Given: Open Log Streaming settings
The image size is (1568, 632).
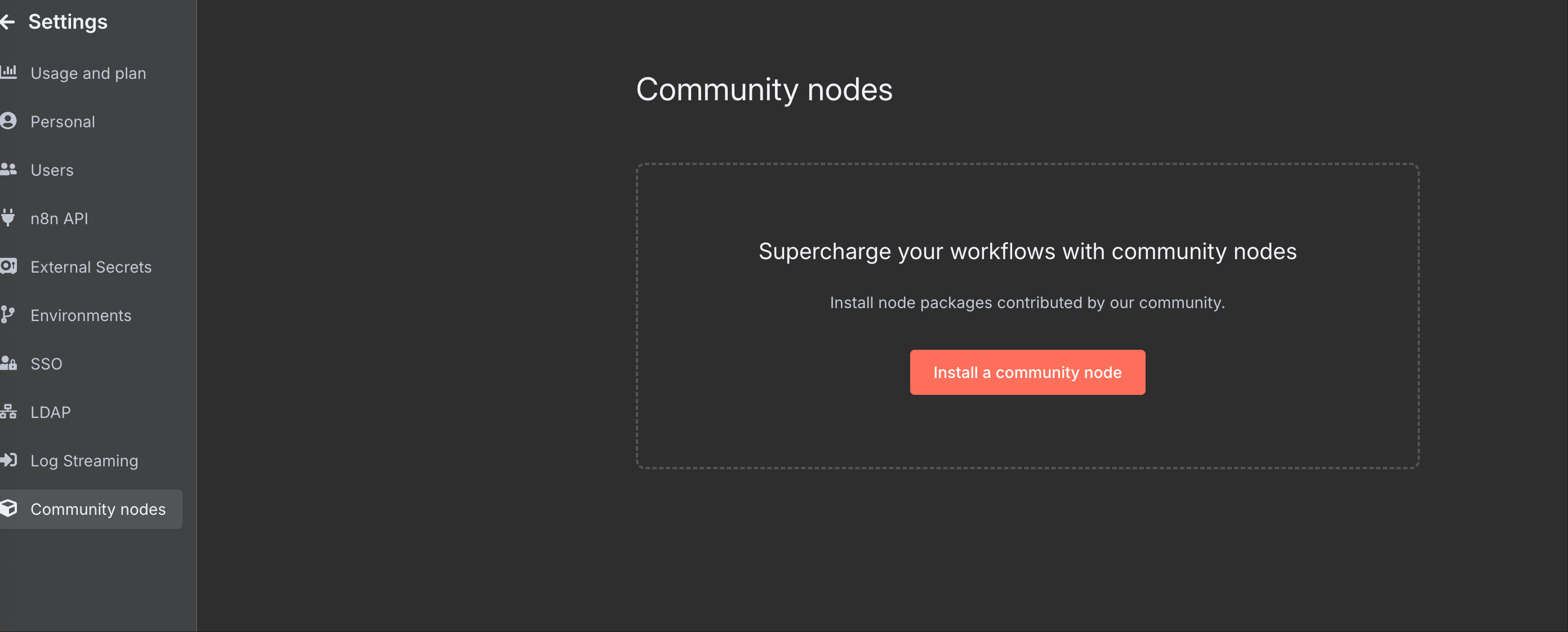Looking at the screenshot, I should click(84, 461).
